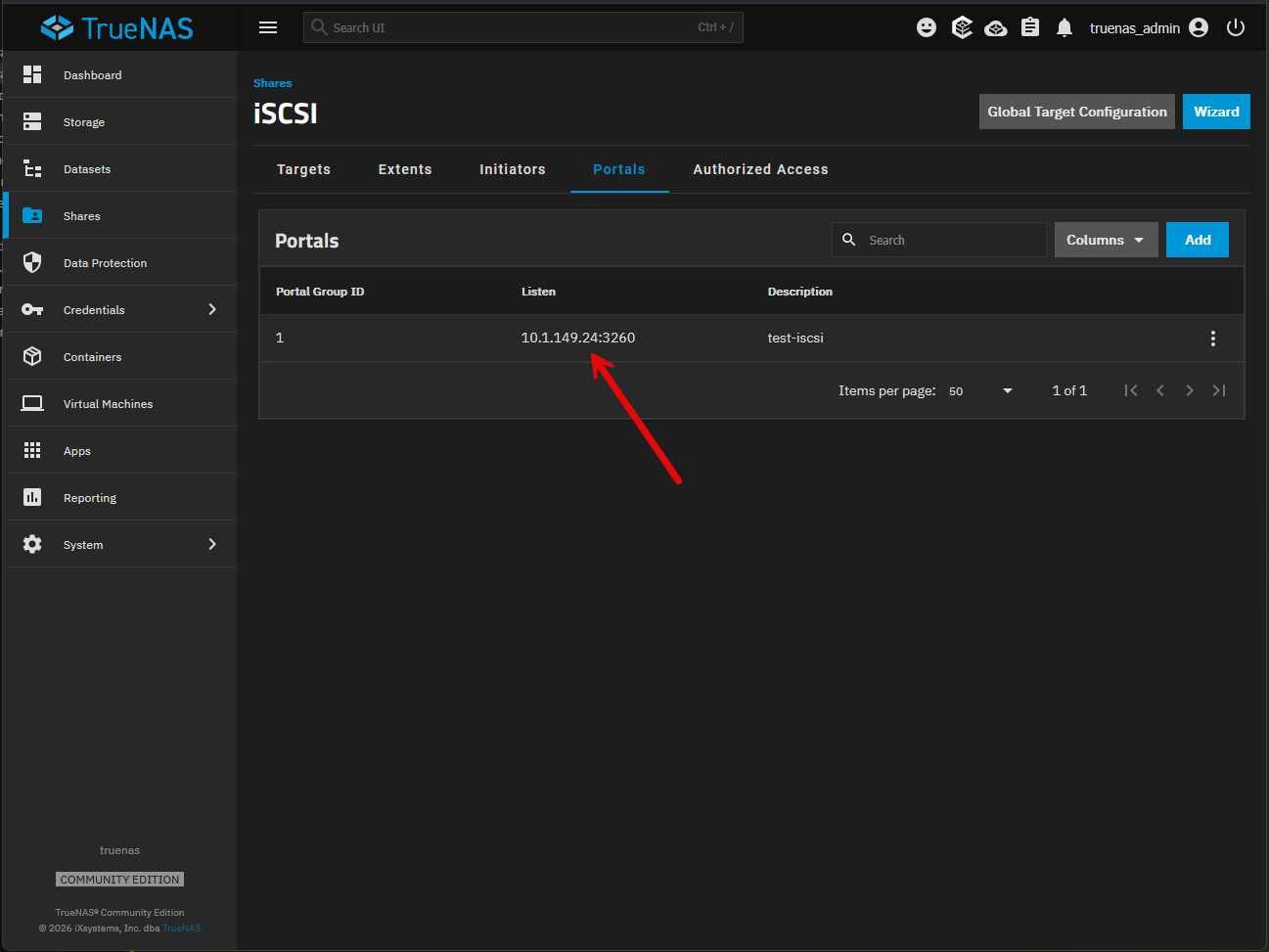Viewport: 1269px width, 952px height.
Task: Click the Containers cube icon
Action: point(32,356)
